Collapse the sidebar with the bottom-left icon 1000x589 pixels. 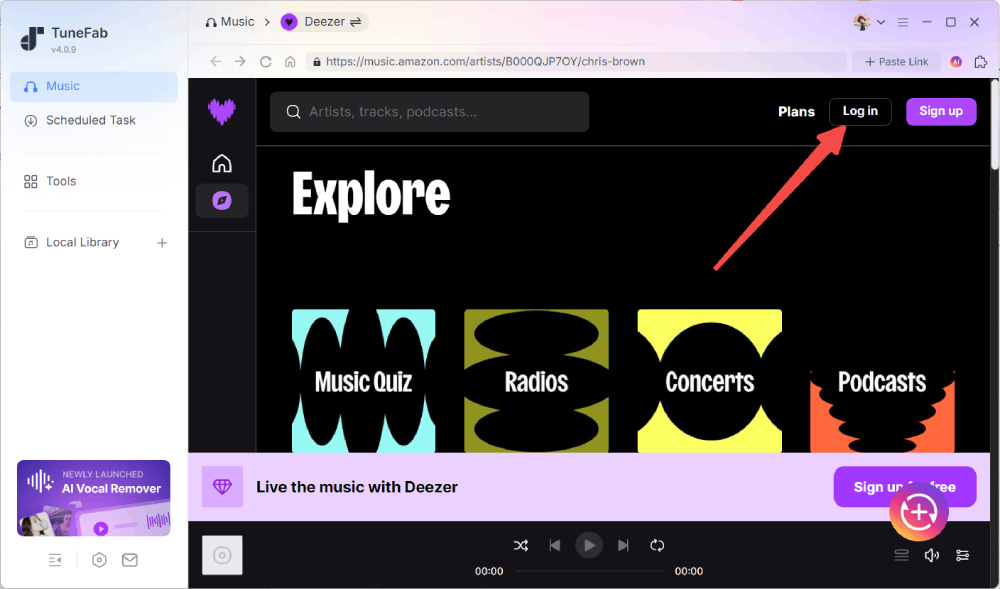(x=55, y=560)
